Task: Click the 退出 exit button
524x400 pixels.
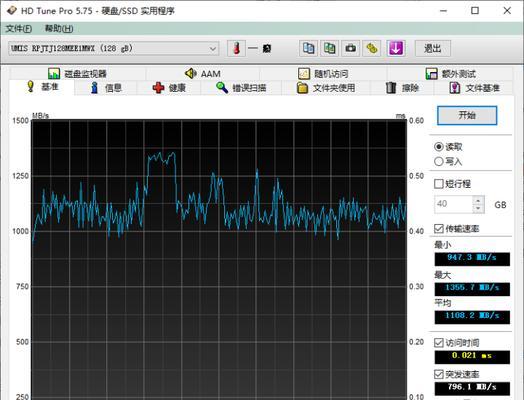Action: coord(433,48)
